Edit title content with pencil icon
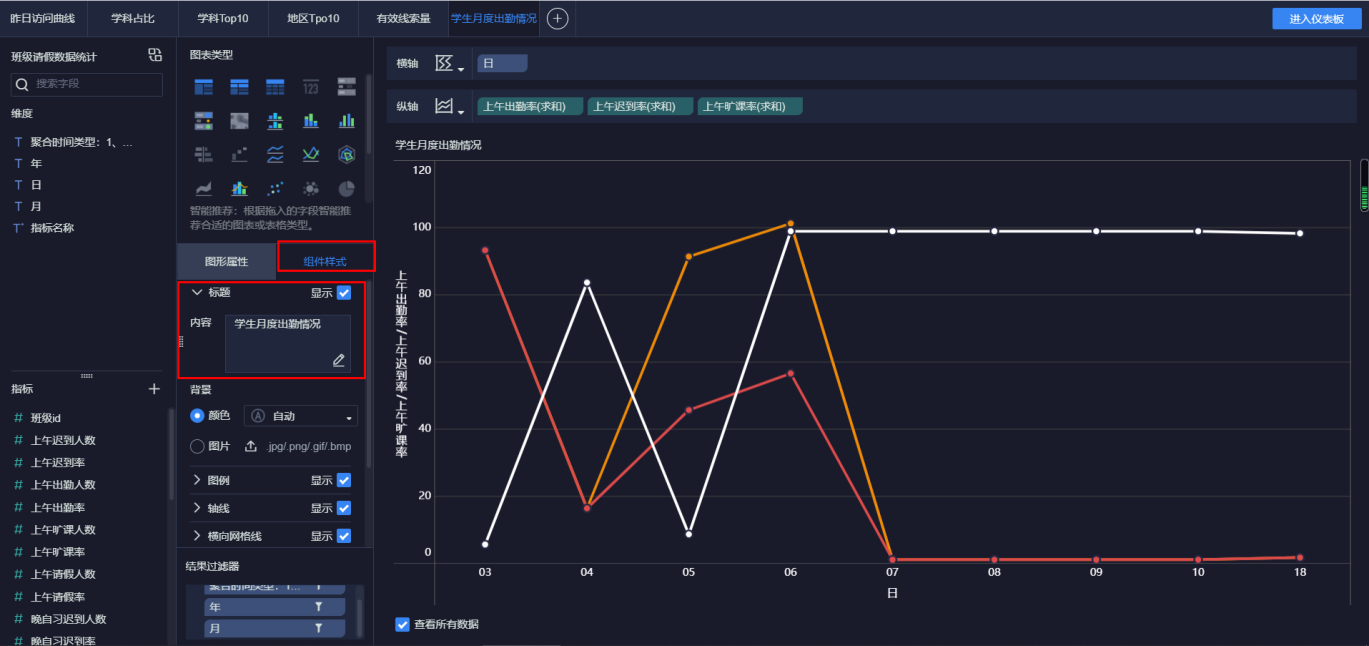Viewport: 1369px width, 646px height. tap(339, 360)
